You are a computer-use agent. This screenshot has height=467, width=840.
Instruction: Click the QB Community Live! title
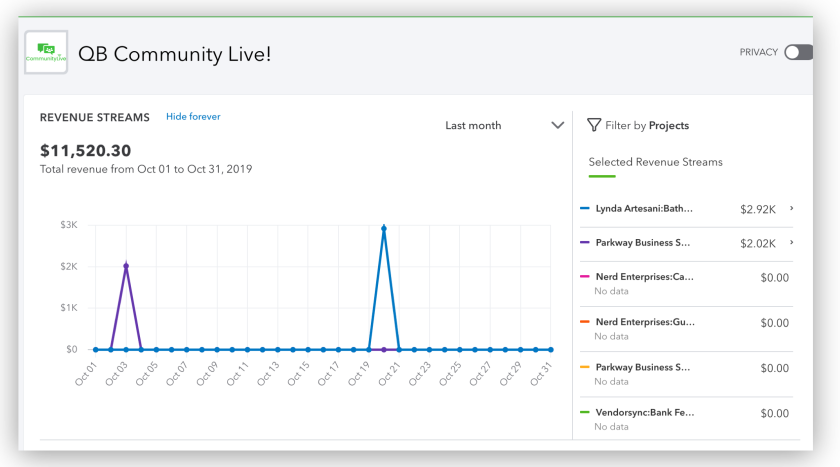(x=175, y=54)
